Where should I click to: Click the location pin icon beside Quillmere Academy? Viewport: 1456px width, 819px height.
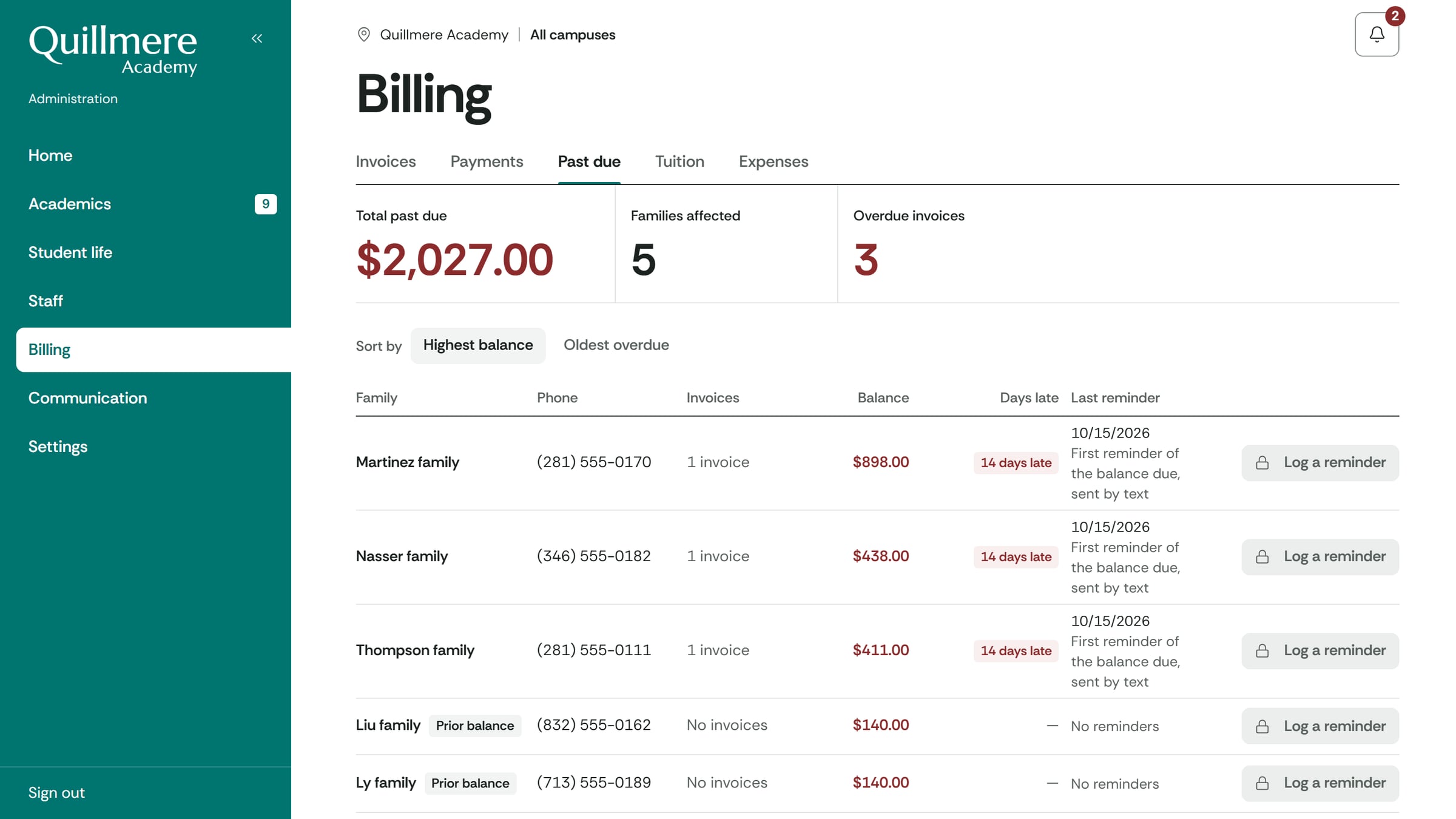(363, 35)
